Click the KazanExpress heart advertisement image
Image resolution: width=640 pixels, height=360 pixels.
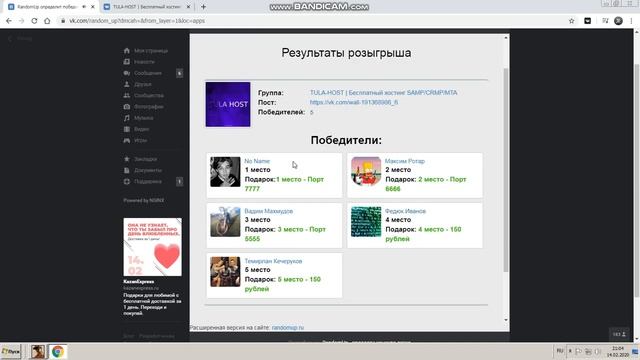[x=153, y=247]
